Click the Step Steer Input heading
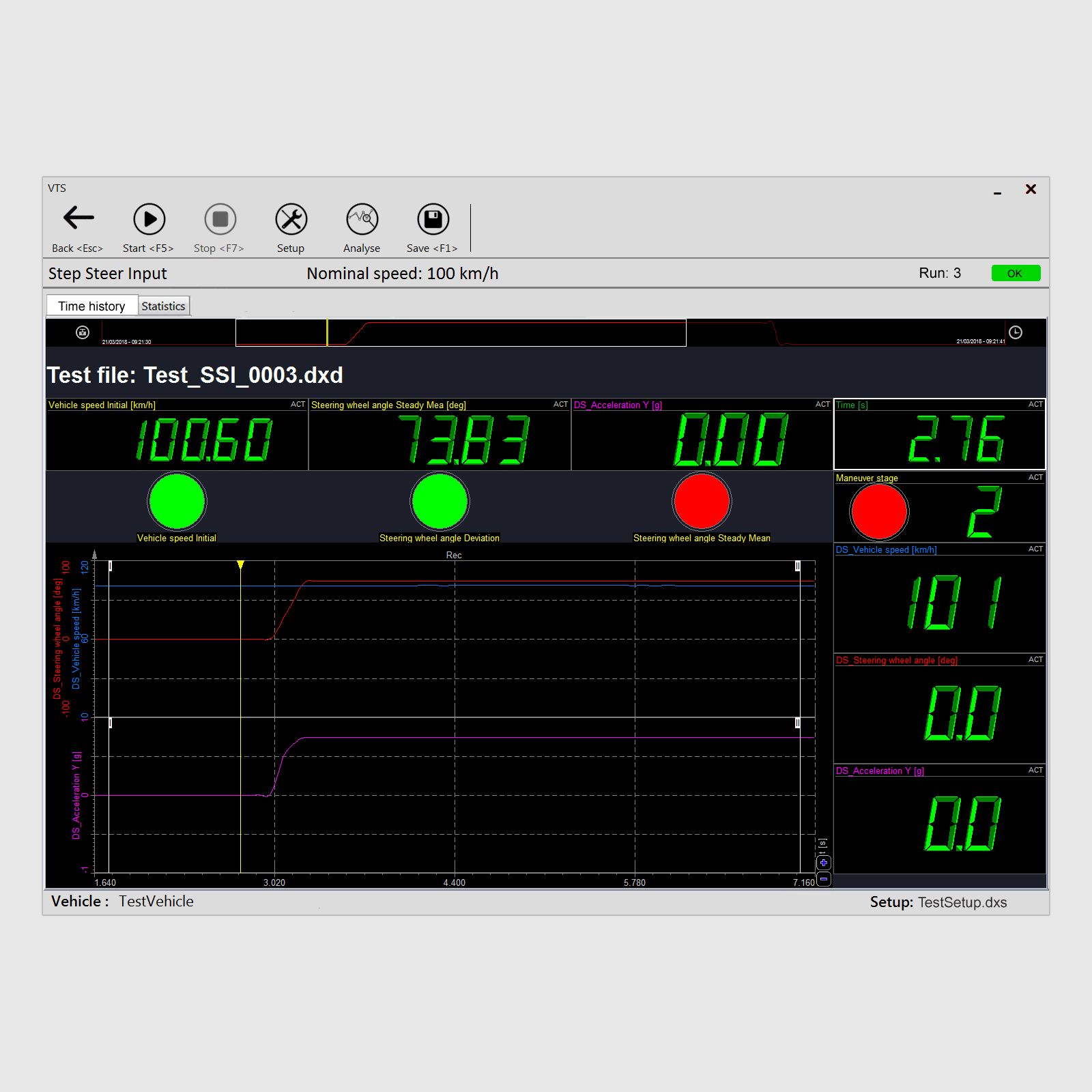The height and width of the screenshot is (1092, 1092). coord(108,274)
